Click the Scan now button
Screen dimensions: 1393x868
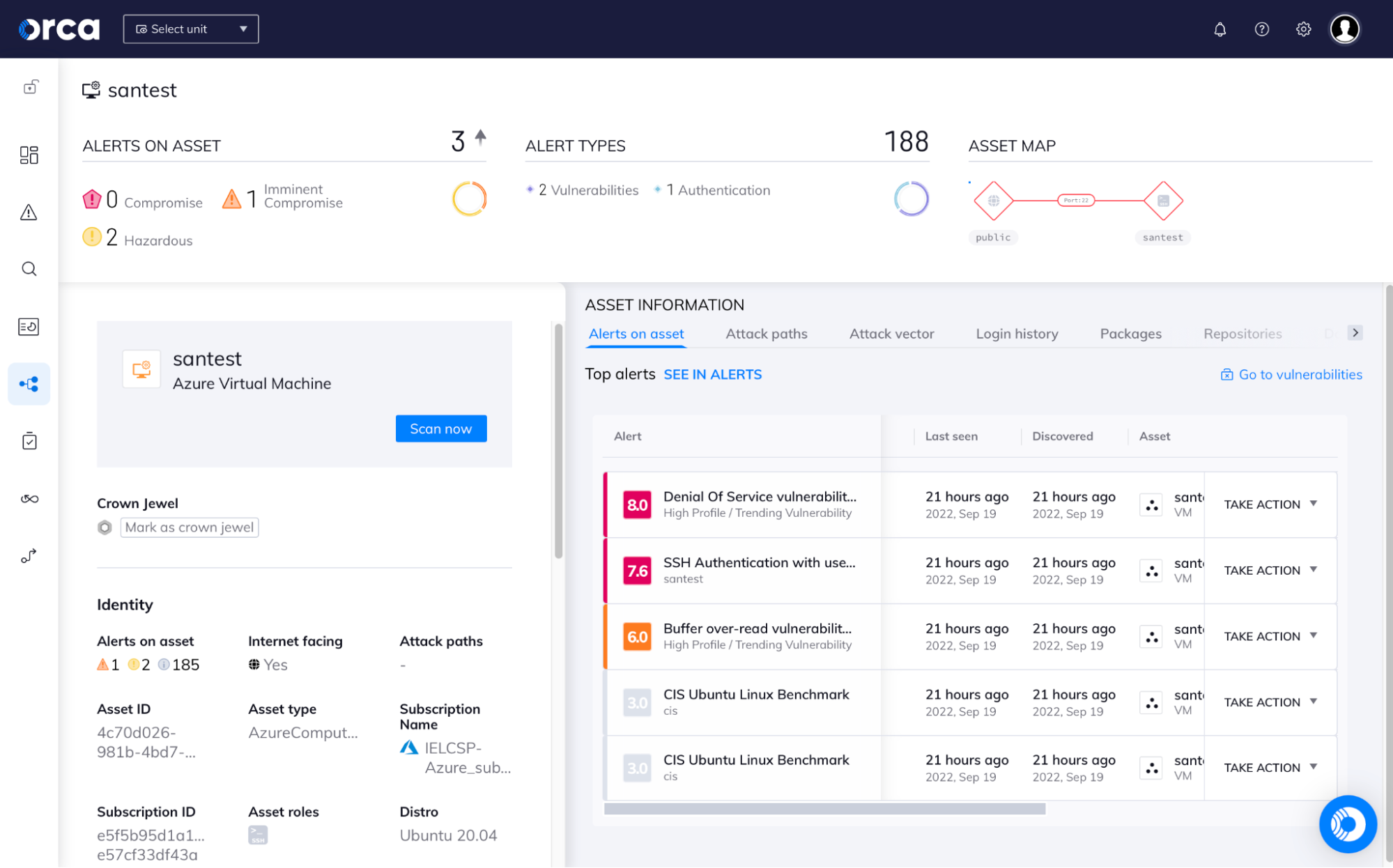(440, 428)
